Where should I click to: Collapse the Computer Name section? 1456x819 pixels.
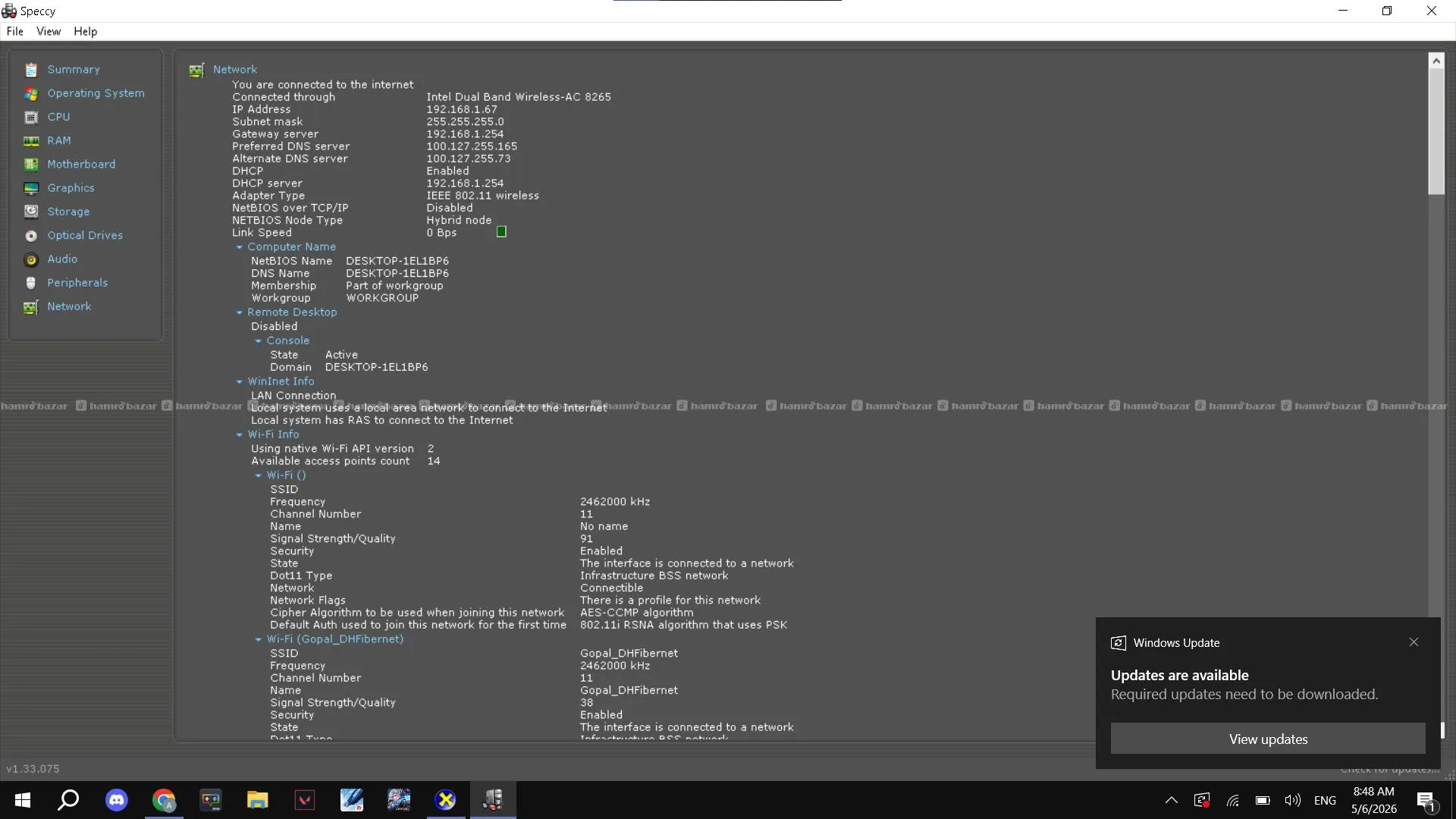coord(240,247)
